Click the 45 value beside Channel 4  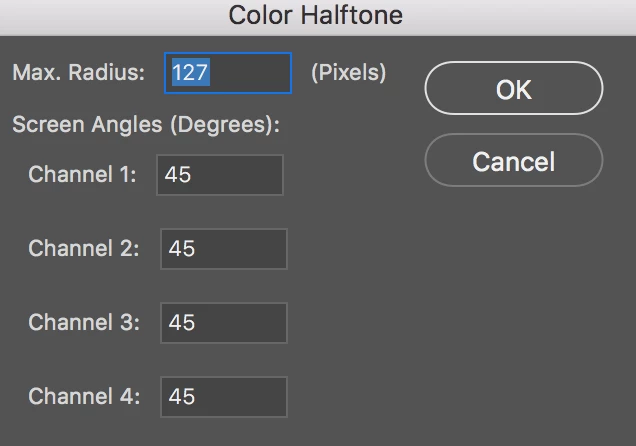click(x=182, y=397)
